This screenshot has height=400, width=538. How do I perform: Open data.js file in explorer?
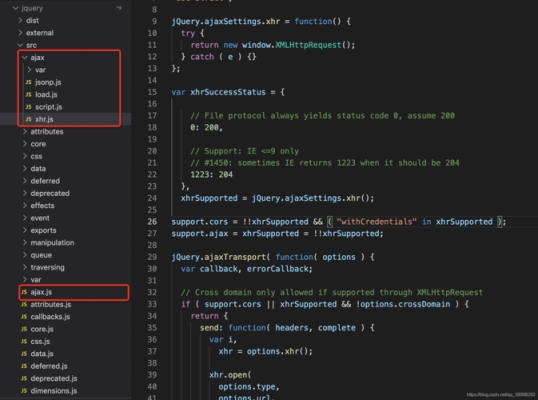pyautogui.click(x=42, y=354)
